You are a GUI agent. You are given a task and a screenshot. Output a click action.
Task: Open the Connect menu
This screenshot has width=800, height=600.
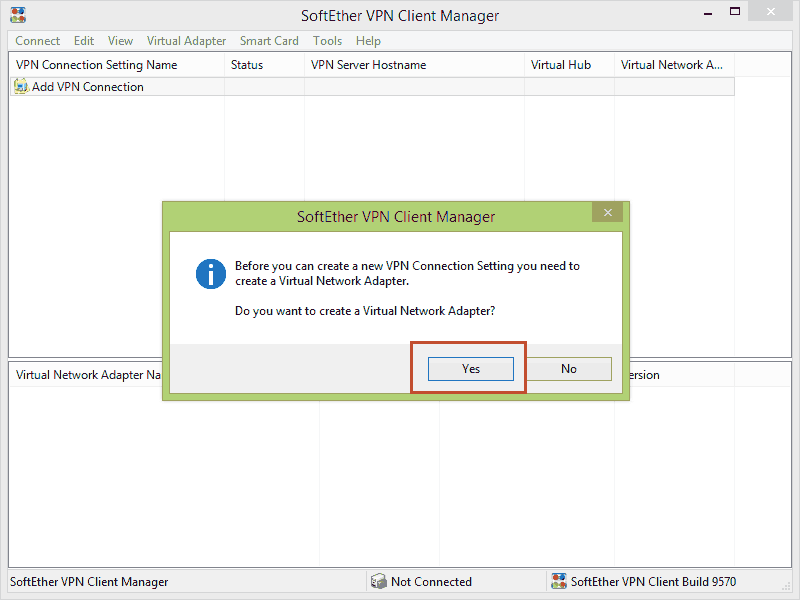coord(37,41)
